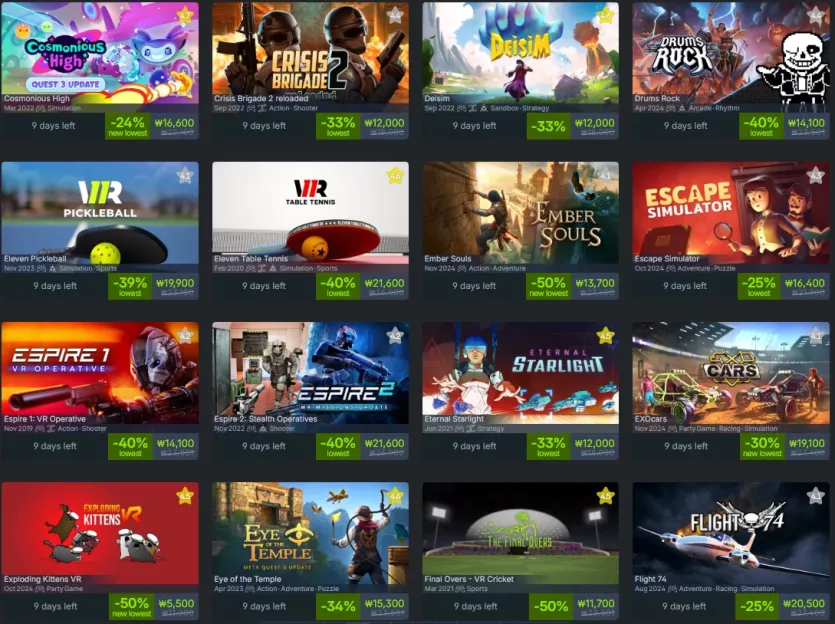Image resolution: width=835 pixels, height=624 pixels.
Task: Open the Ember Souls game artwork
Action: [521, 213]
